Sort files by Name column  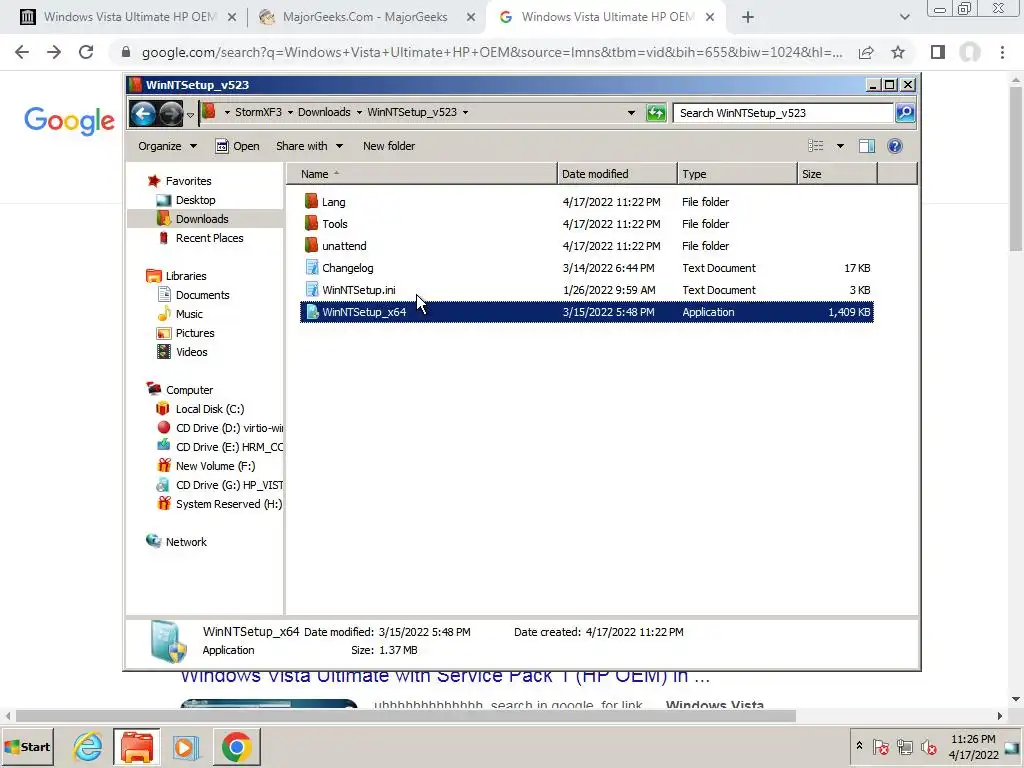tap(422, 174)
